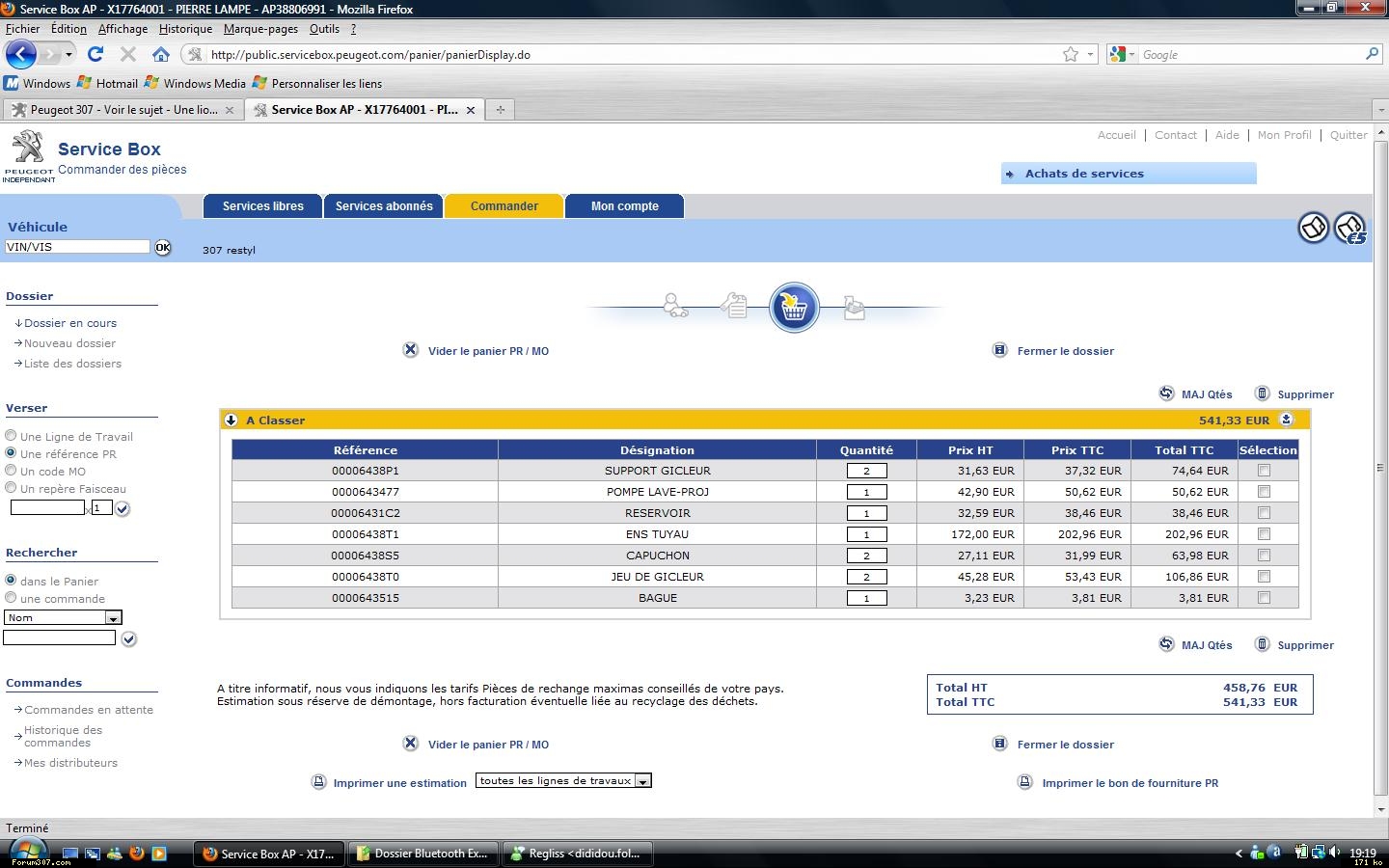The width and height of the screenshot is (1389, 868).
Task: Click the Rechercher text input field
Action: tap(60, 637)
